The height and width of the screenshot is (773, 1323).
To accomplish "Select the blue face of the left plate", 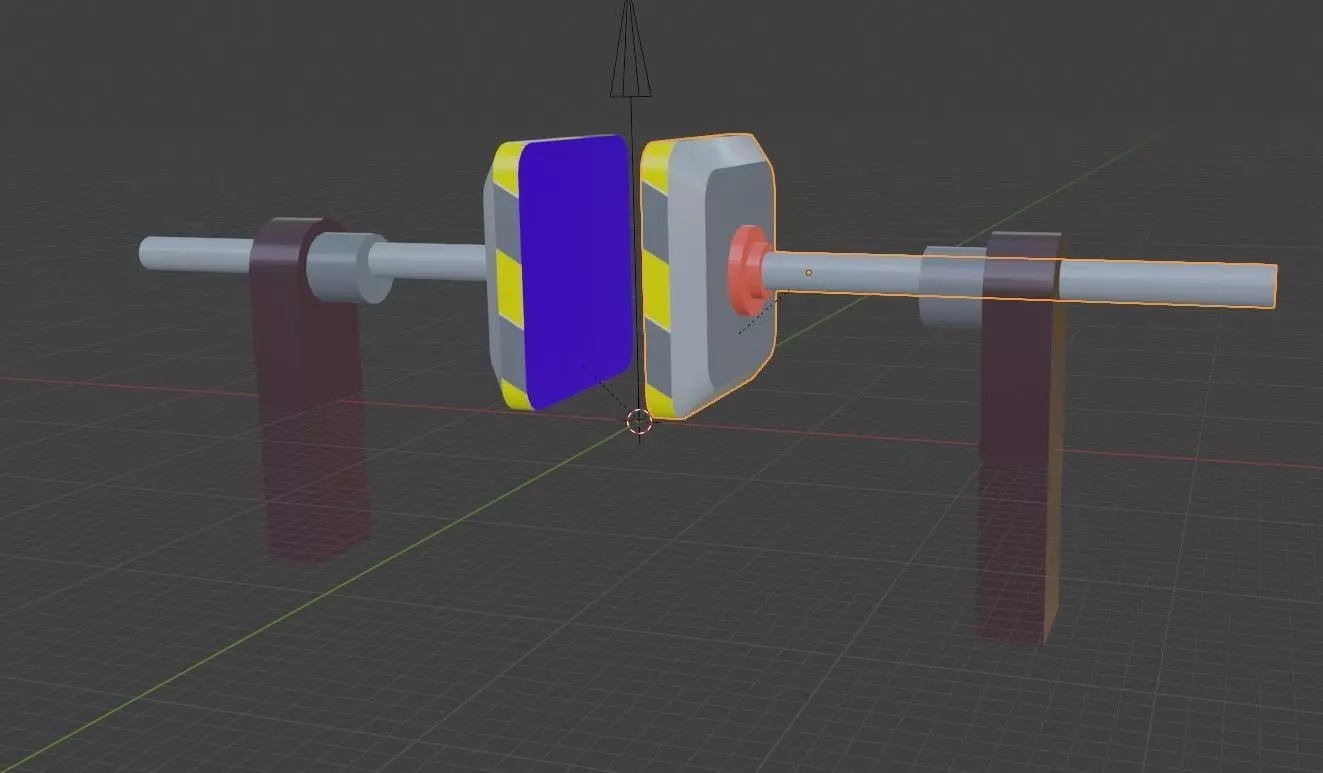I will tap(575, 270).
